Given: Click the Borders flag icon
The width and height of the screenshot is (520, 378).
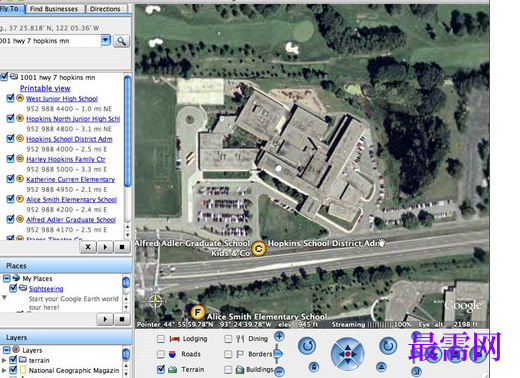Looking at the screenshot, I should click(x=240, y=354).
